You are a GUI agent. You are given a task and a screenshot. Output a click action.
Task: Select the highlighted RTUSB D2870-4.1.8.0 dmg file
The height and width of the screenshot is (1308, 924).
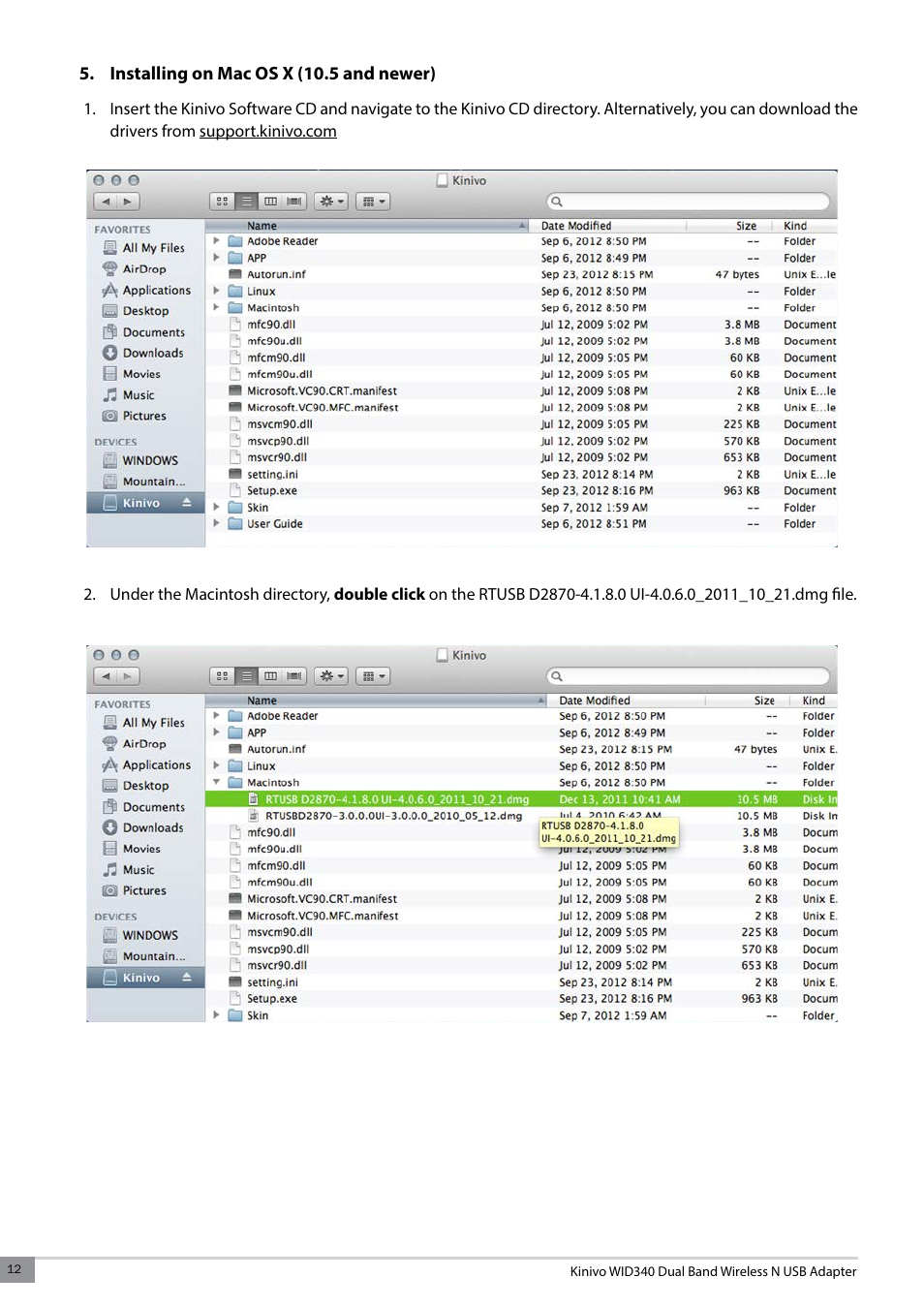(521, 799)
